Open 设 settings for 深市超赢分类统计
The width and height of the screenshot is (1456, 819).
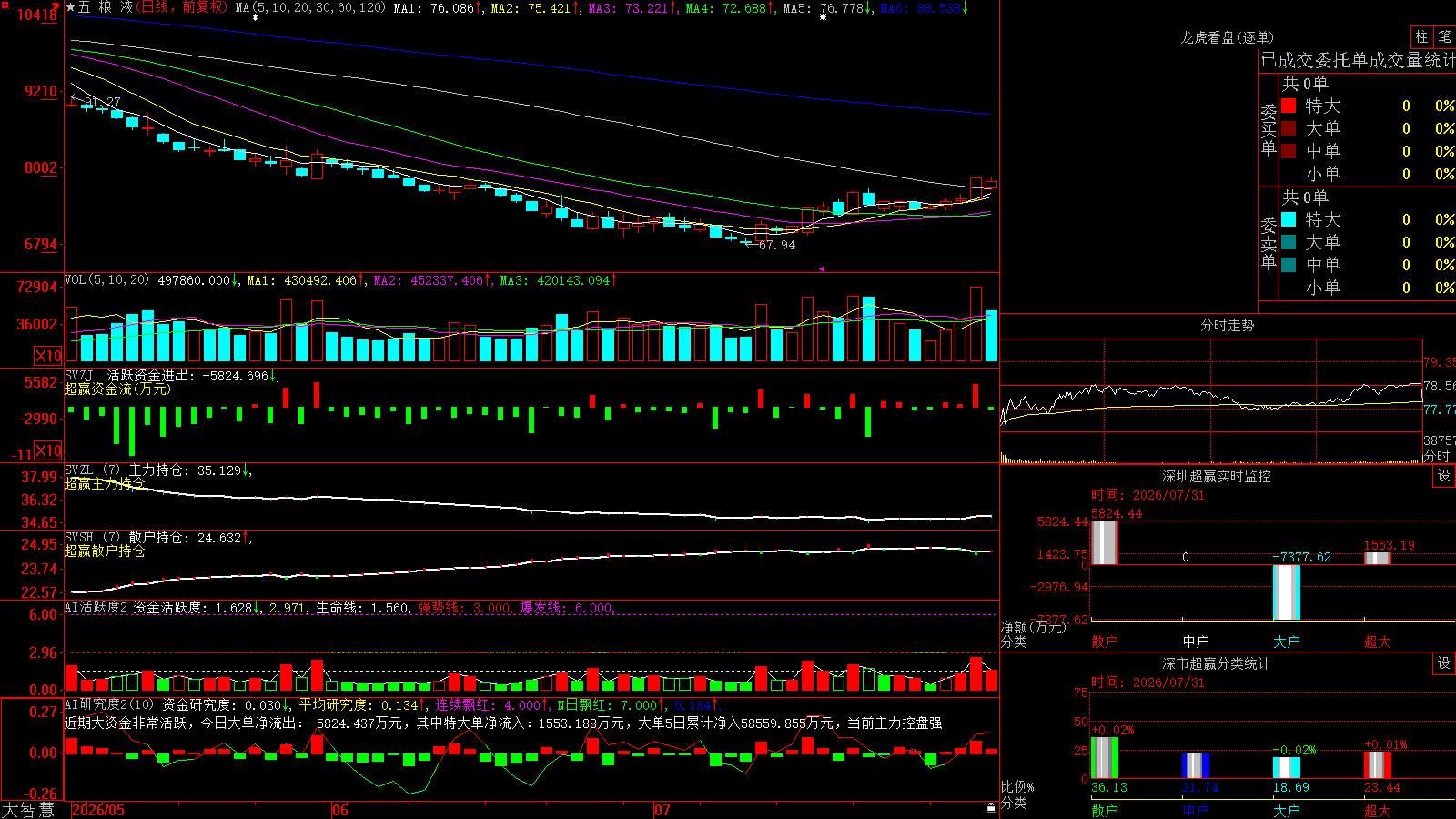click(x=1444, y=663)
